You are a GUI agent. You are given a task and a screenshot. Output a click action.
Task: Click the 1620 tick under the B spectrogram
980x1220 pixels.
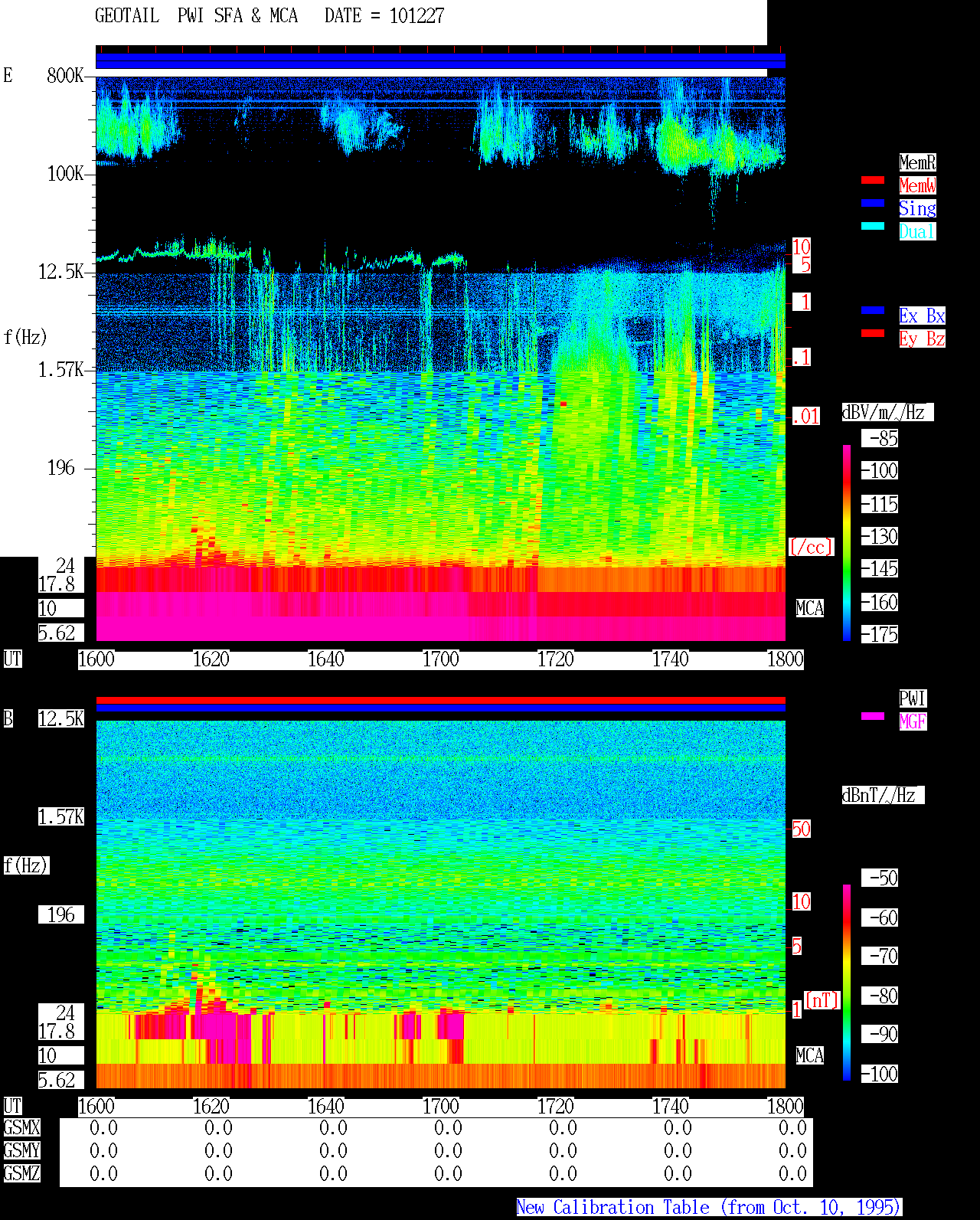(x=211, y=1107)
